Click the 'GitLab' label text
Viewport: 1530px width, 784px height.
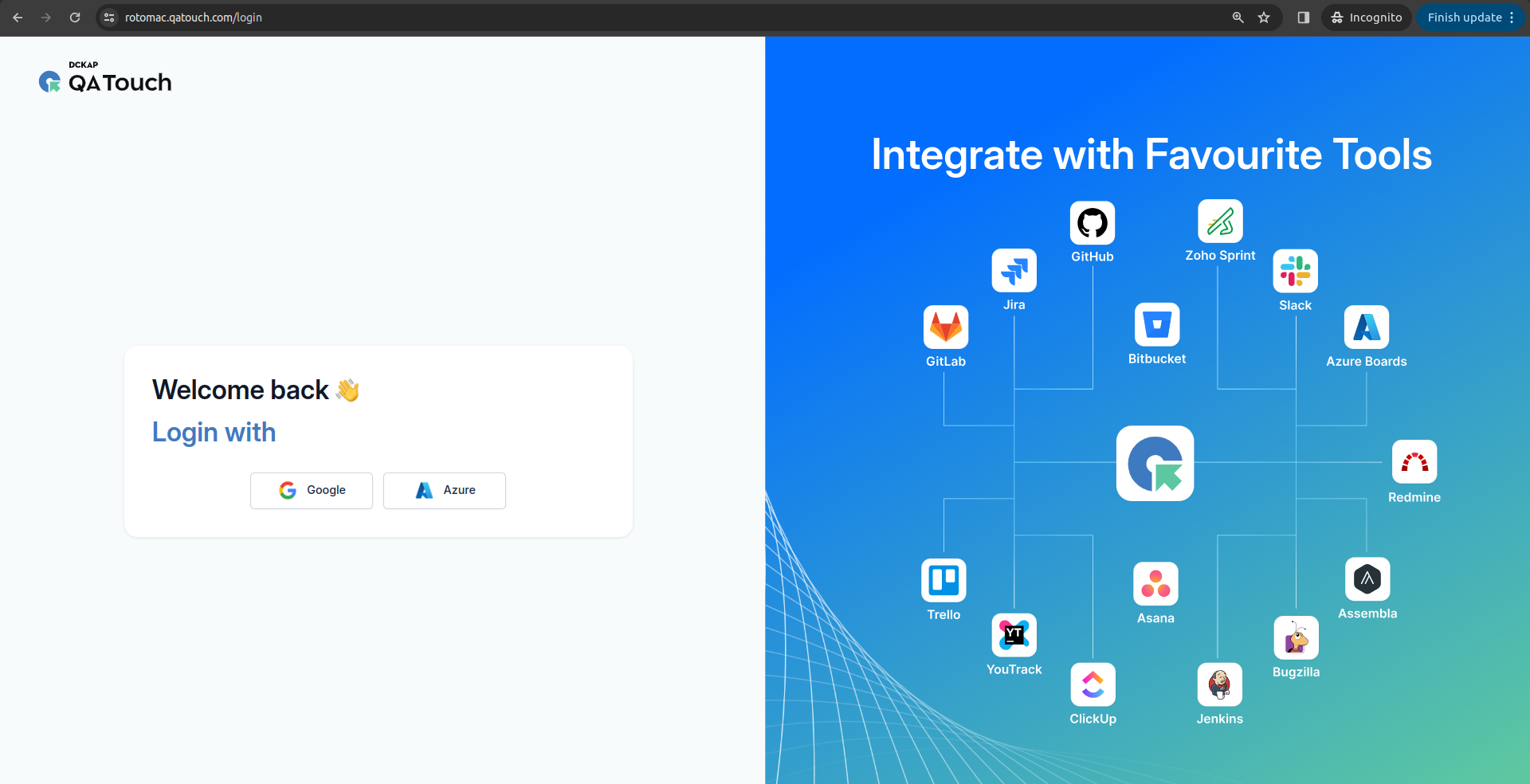click(946, 362)
